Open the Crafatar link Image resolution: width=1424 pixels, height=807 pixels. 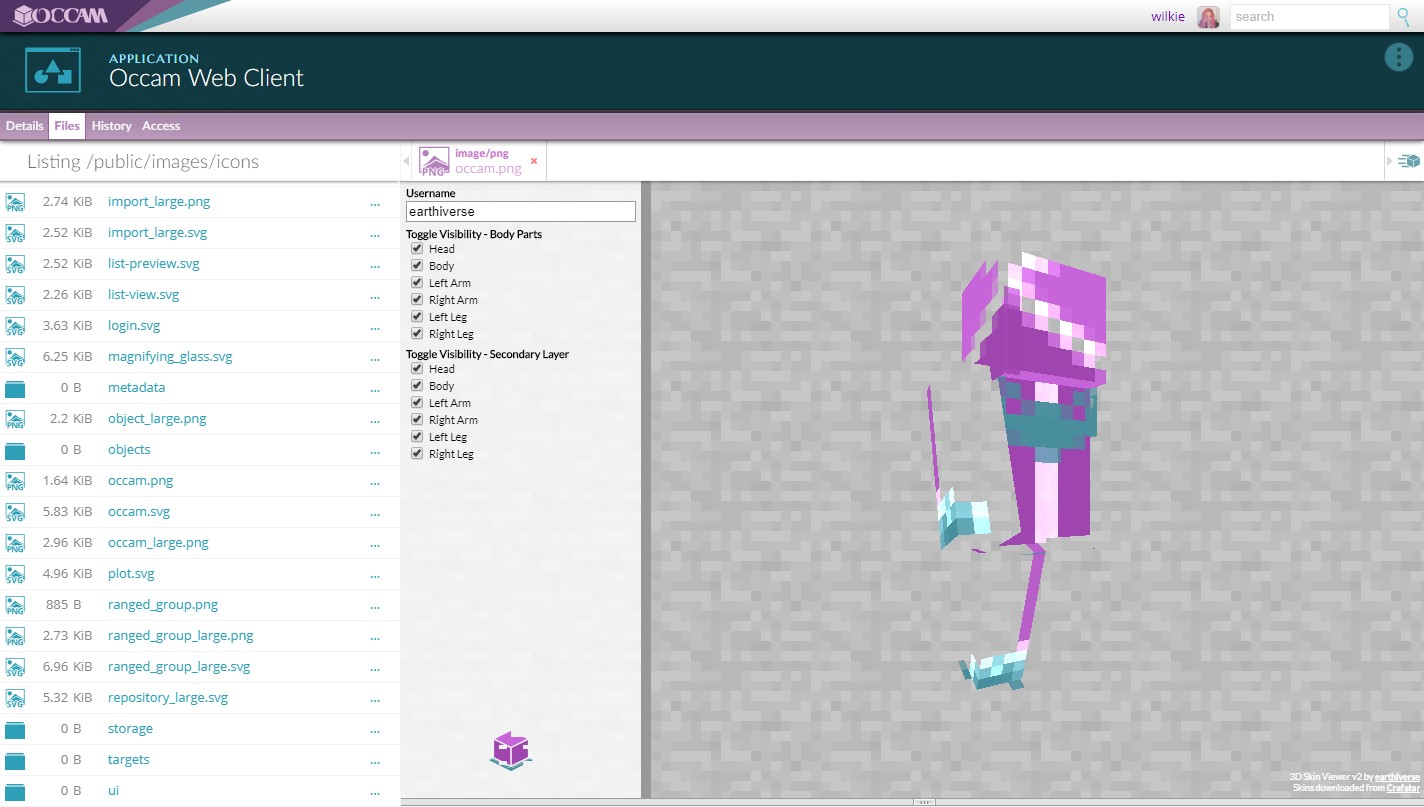pyautogui.click(x=1403, y=788)
